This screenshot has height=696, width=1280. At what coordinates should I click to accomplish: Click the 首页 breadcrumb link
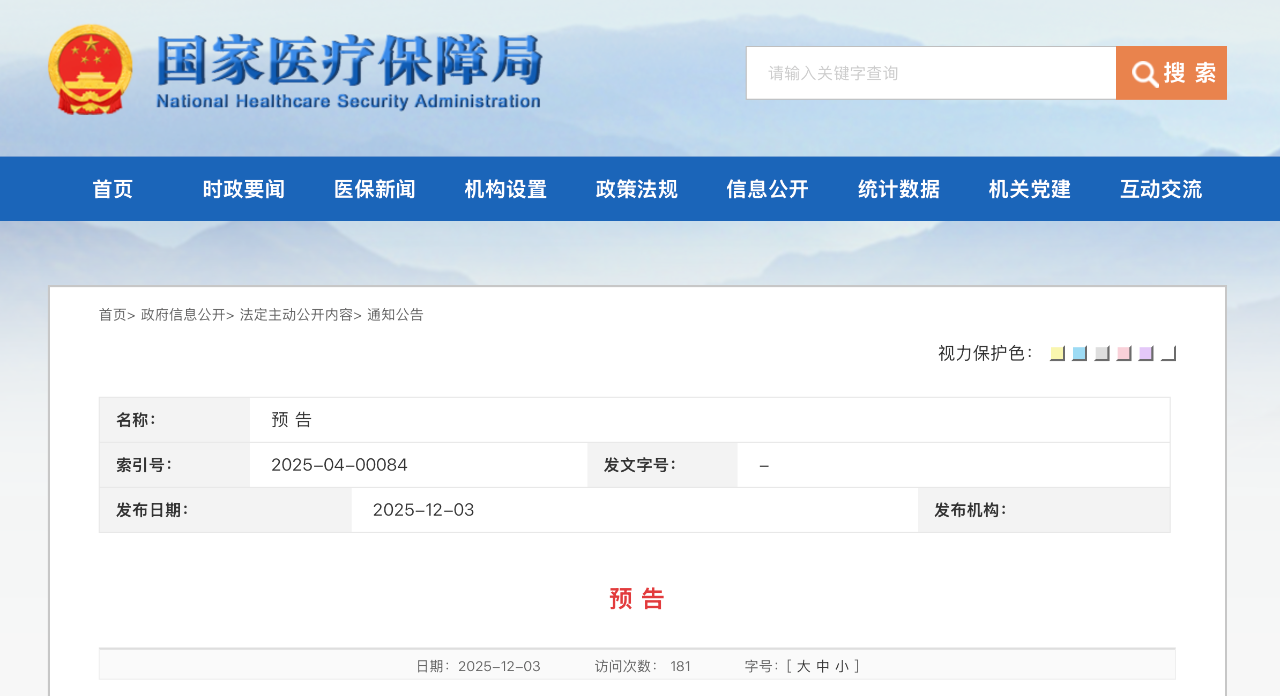pos(112,315)
